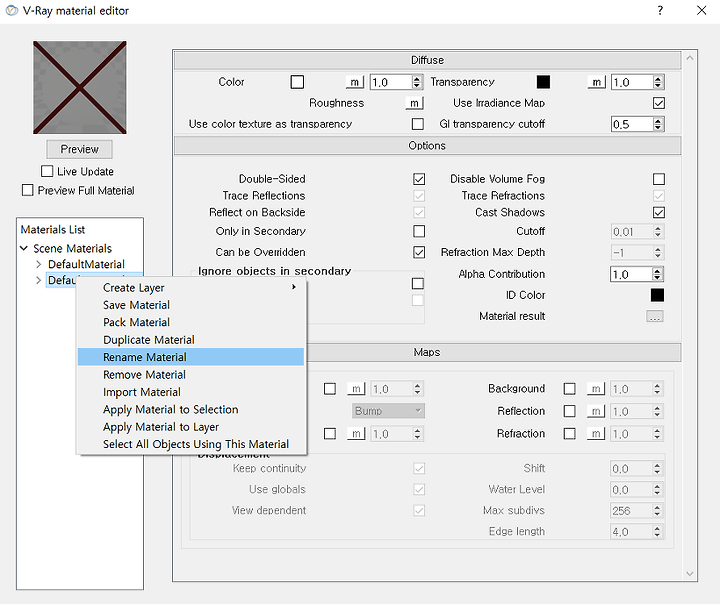
Task: Click the material preview thumbnail
Action: tap(80, 88)
